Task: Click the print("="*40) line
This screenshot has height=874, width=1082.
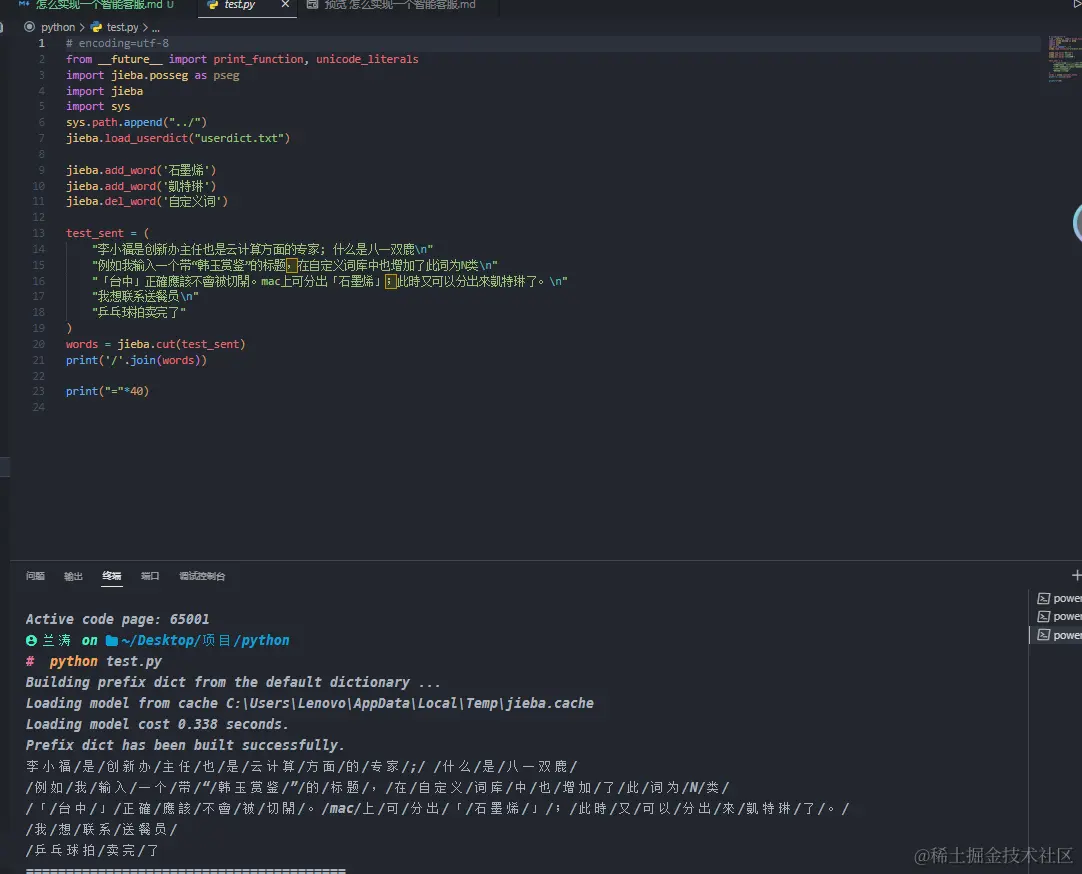Action: (107, 391)
